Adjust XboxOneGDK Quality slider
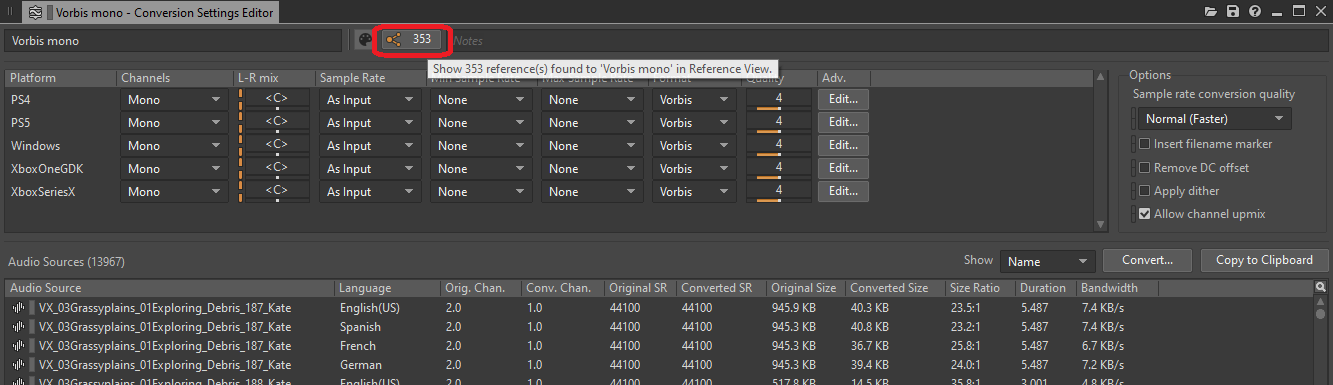1333x385 pixels. (x=779, y=168)
